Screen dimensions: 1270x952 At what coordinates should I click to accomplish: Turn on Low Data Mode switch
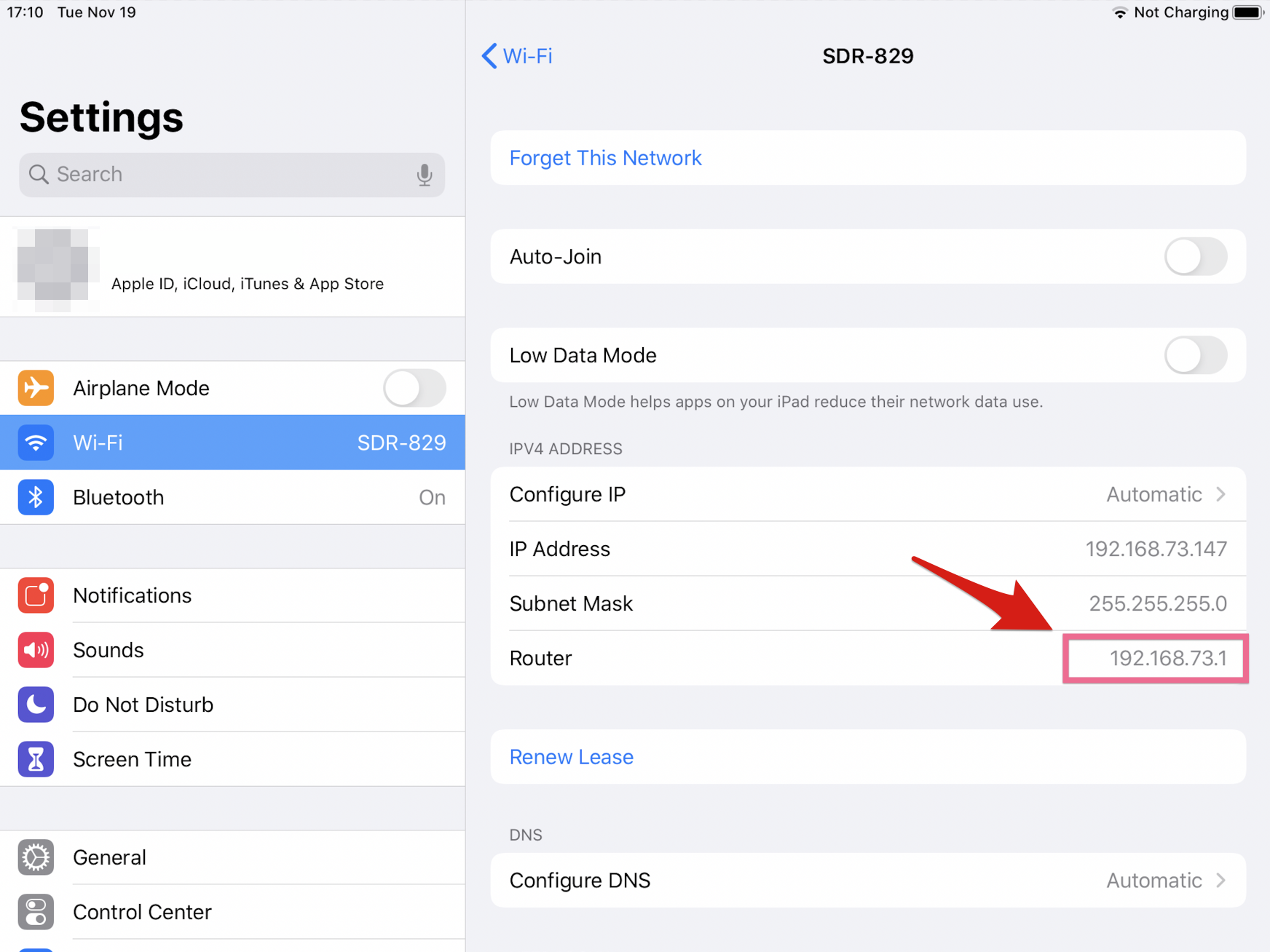point(1196,355)
